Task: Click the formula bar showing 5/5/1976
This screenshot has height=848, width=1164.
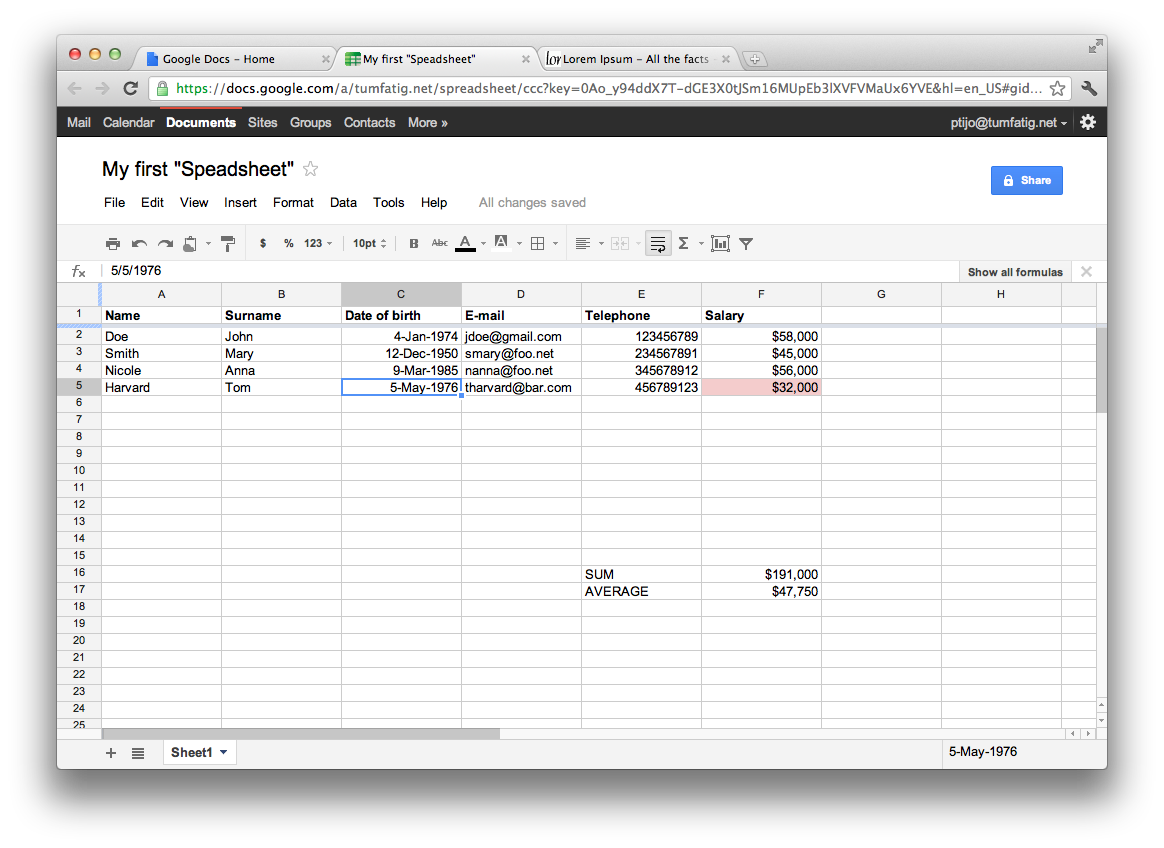Action: click(531, 271)
